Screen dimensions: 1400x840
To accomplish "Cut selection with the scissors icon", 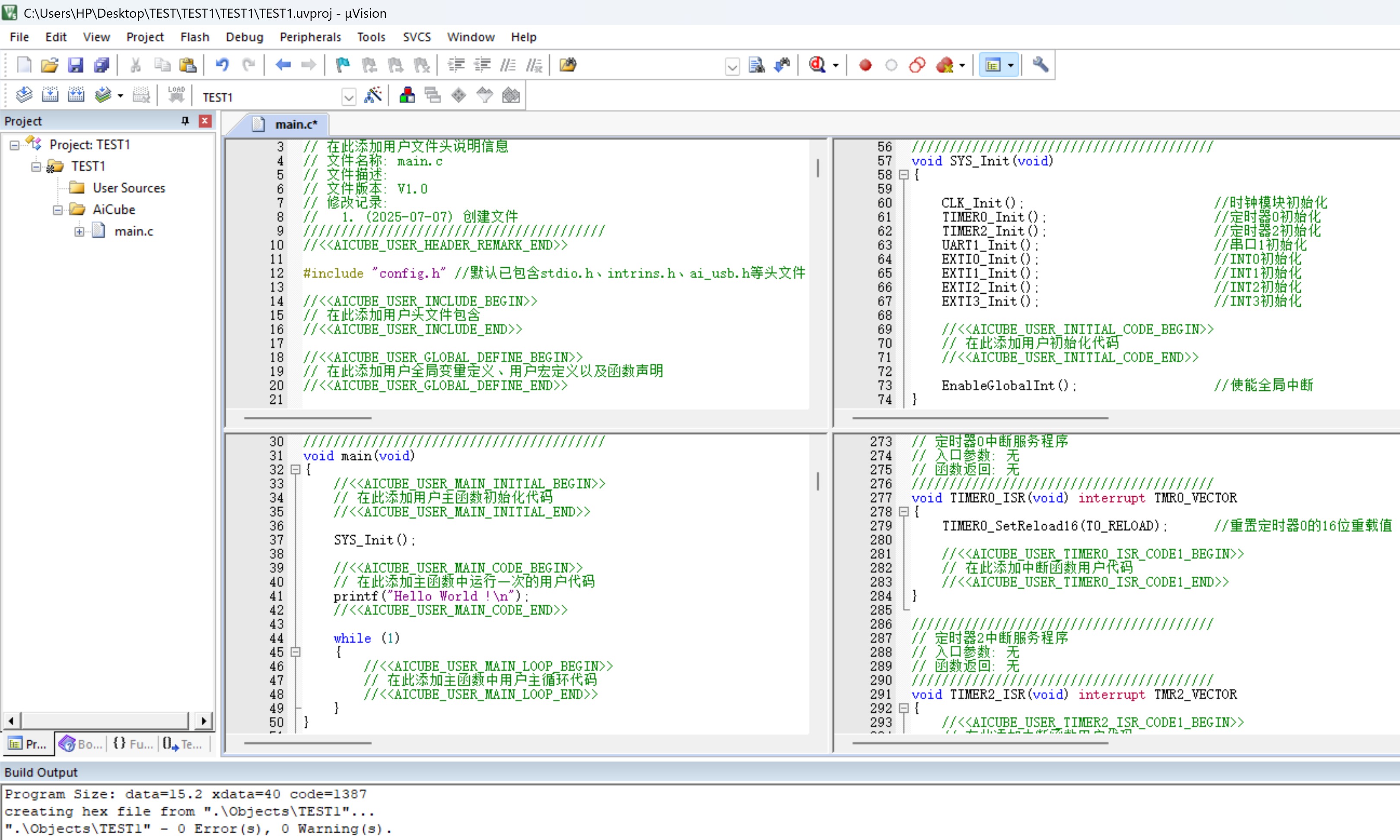I will point(135,65).
